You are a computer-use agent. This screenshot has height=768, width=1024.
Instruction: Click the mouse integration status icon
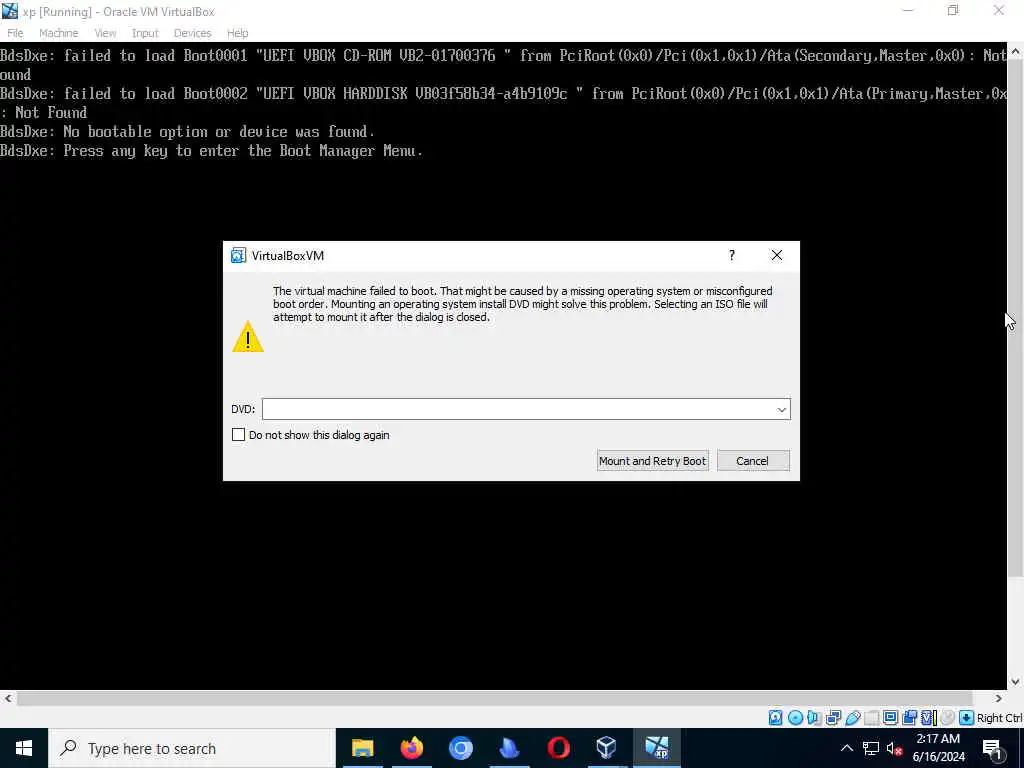947,718
